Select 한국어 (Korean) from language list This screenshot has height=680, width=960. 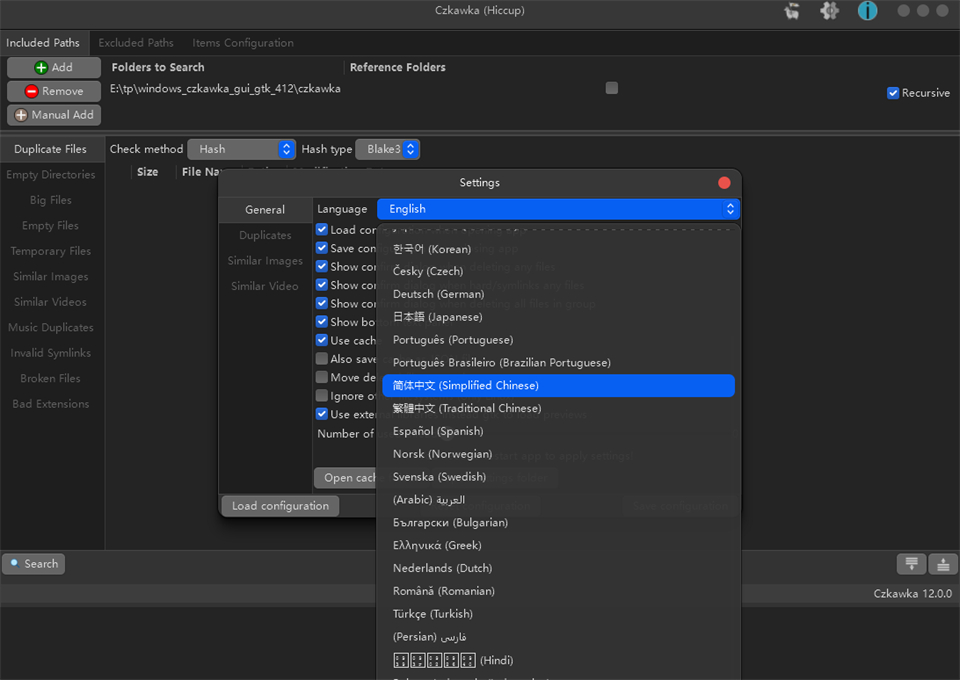pyautogui.click(x=558, y=249)
